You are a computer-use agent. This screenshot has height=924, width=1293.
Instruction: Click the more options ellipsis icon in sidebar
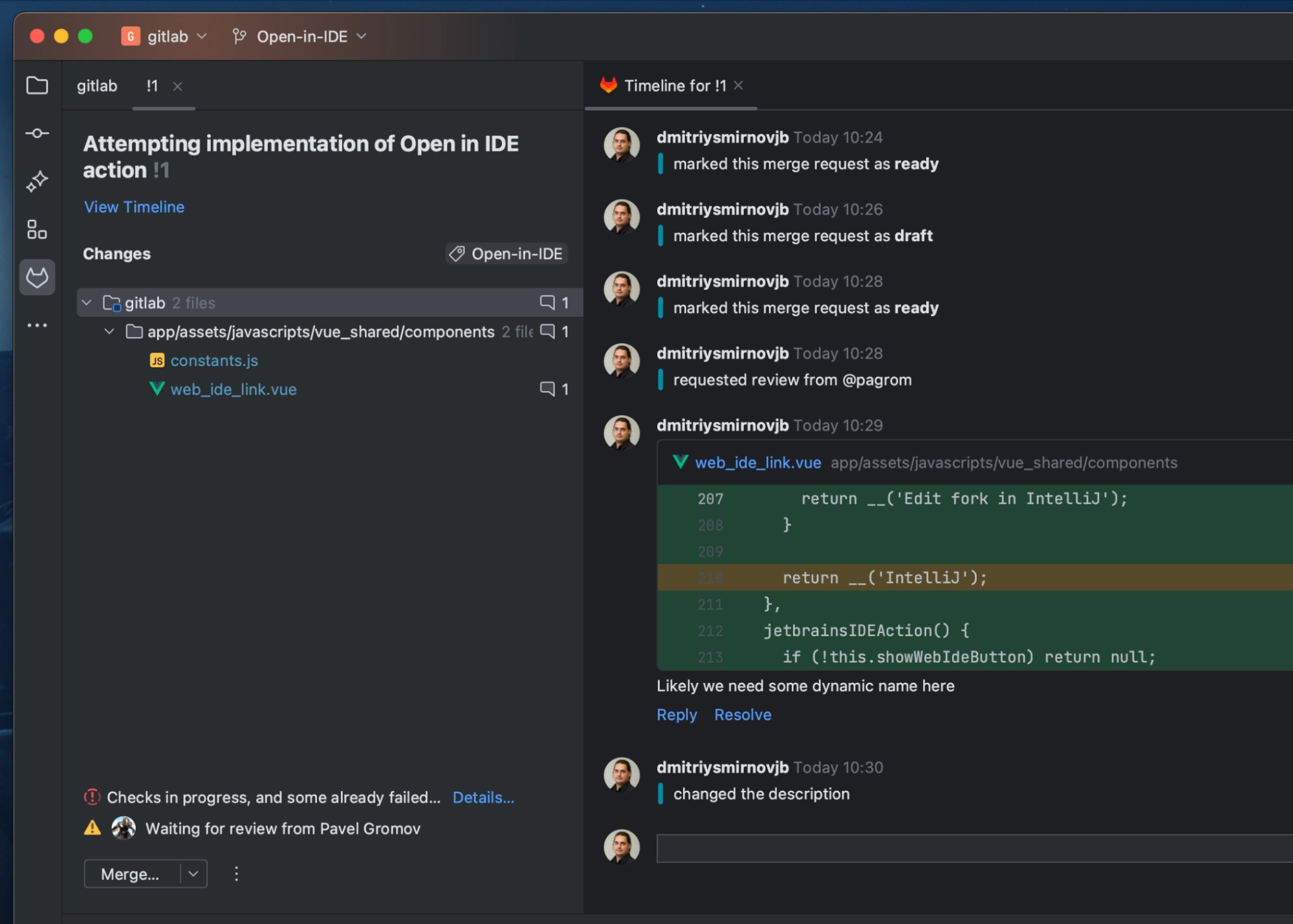click(x=38, y=325)
